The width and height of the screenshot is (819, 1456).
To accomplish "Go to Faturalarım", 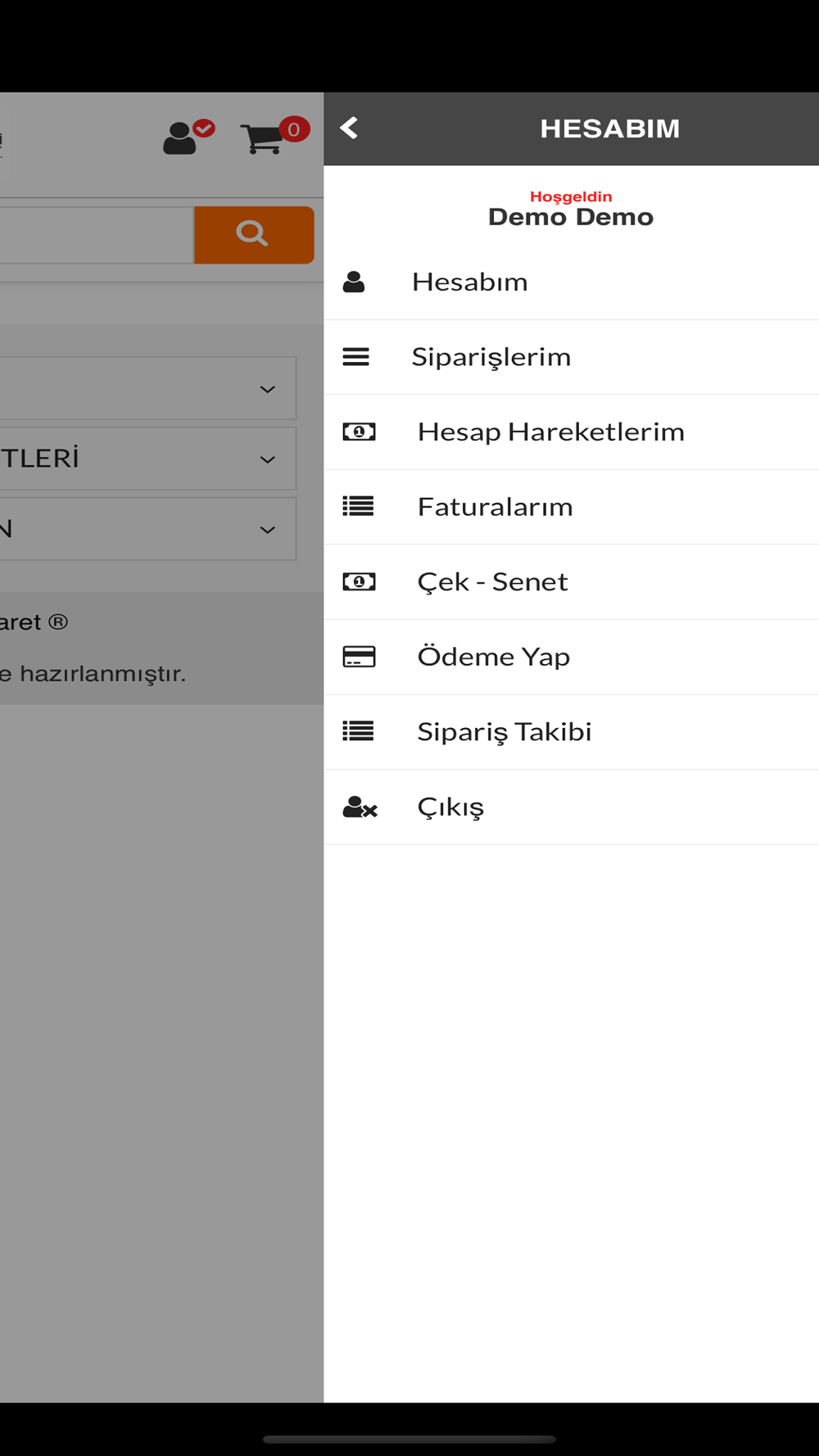I will (495, 507).
